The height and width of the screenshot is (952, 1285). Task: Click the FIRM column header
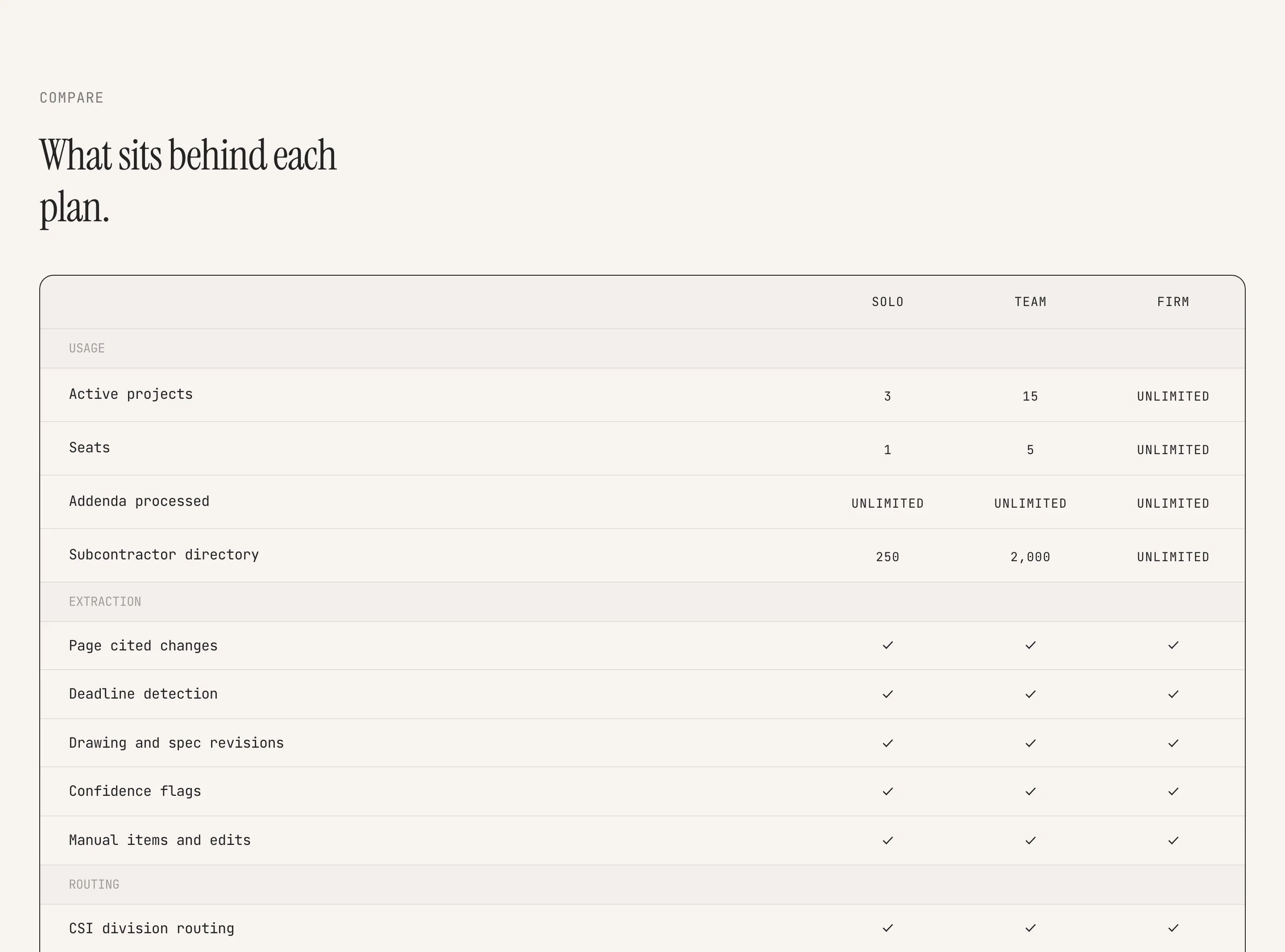coord(1173,302)
